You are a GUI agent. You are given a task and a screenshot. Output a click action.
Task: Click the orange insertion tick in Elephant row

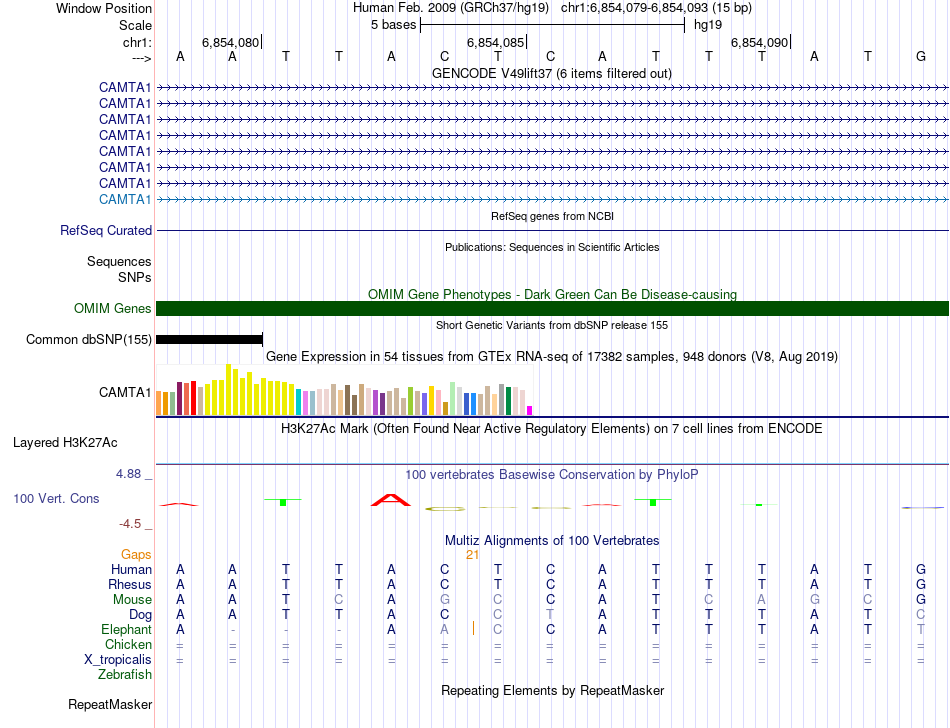(x=473, y=628)
